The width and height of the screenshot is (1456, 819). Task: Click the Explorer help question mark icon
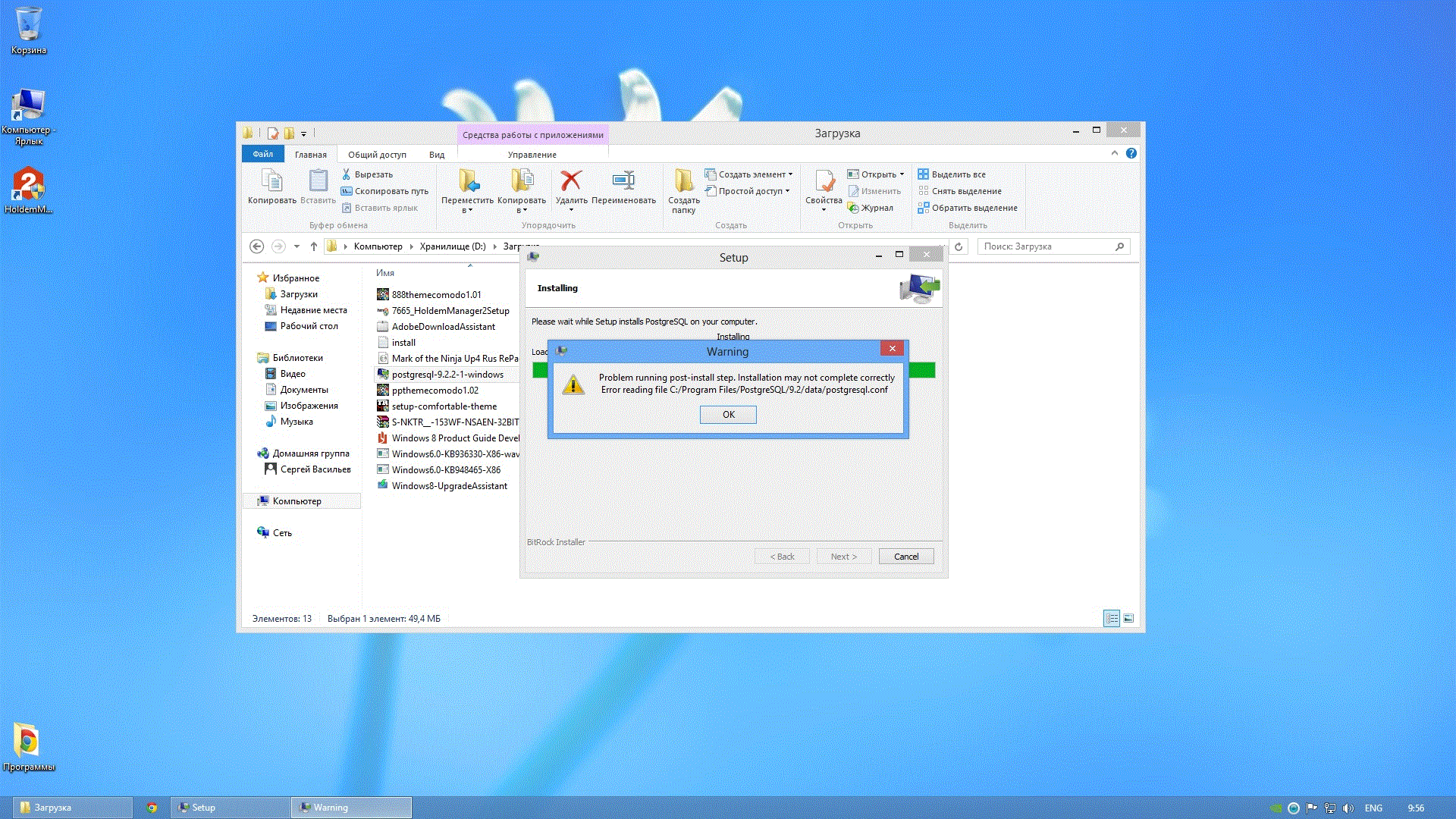1131,153
